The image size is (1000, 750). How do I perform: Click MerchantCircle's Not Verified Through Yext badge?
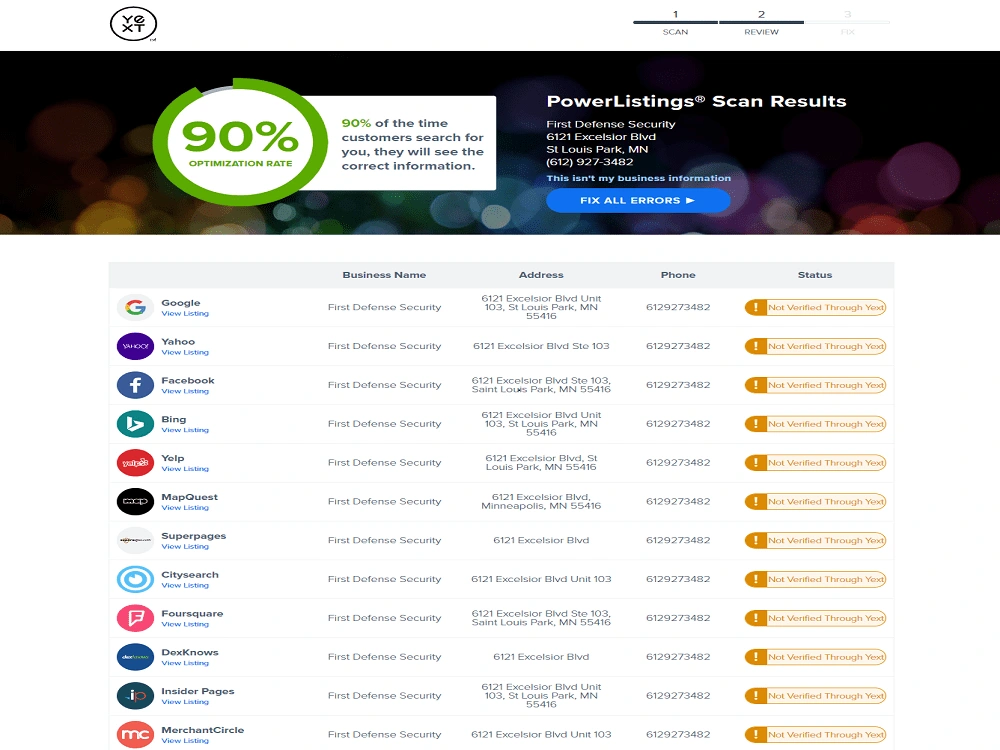tap(815, 735)
